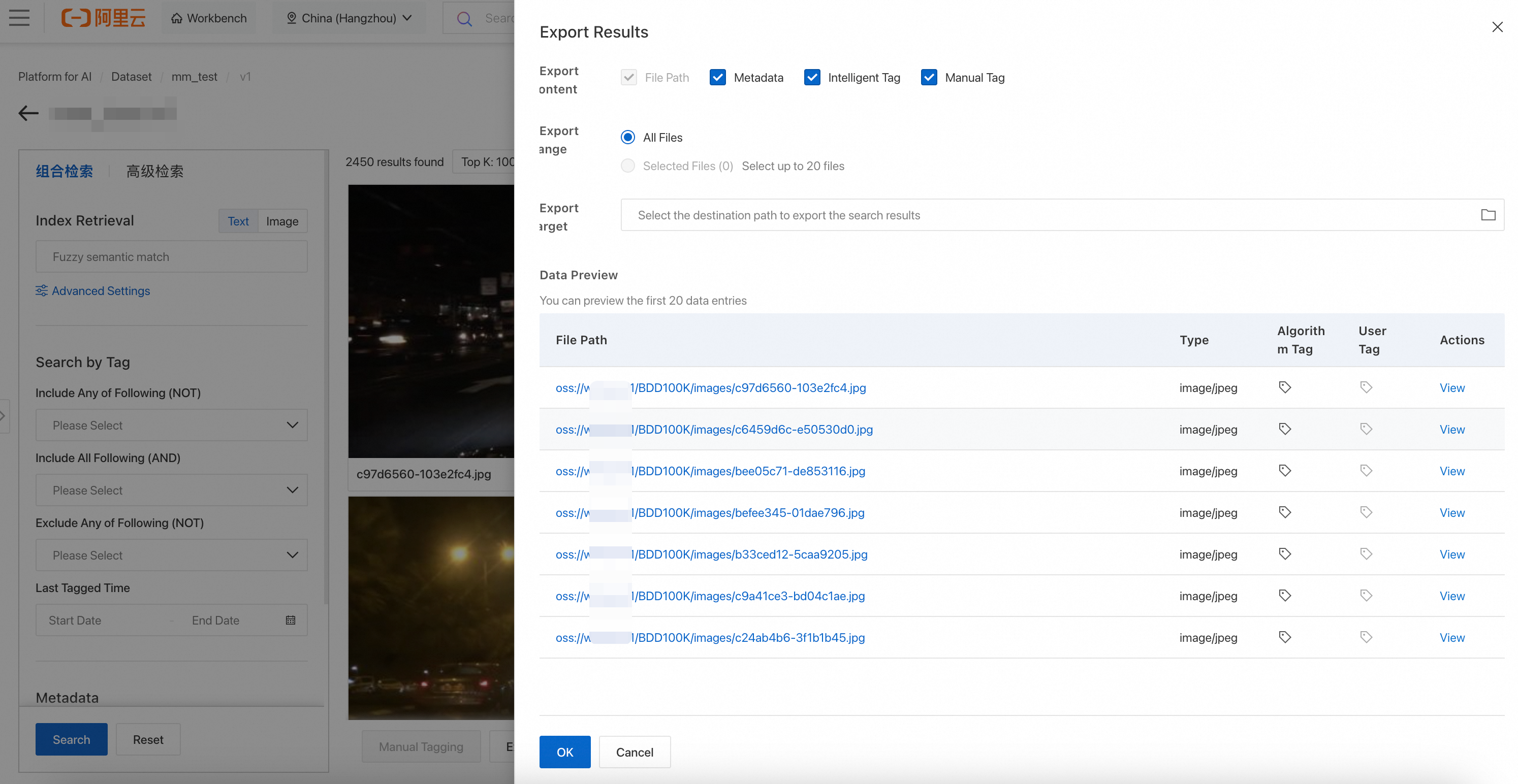Select the All Files radio button
The height and width of the screenshot is (784, 1518).
pyautogui.click(x=627, y=137)
